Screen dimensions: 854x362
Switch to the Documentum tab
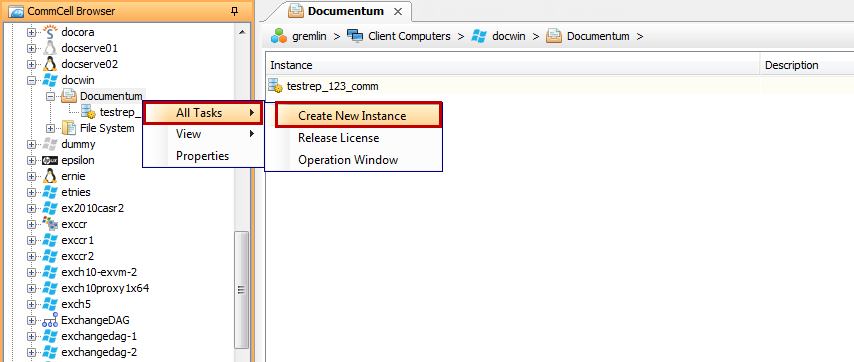(x=338, y=11)
